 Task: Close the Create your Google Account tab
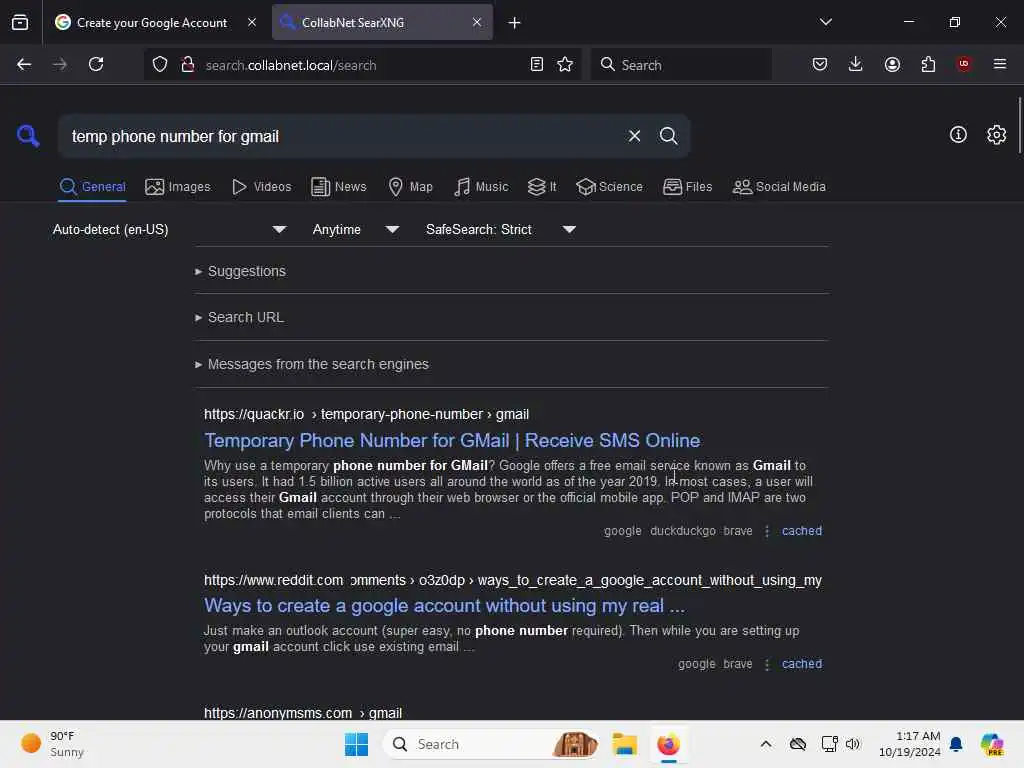tap(252, 22)
